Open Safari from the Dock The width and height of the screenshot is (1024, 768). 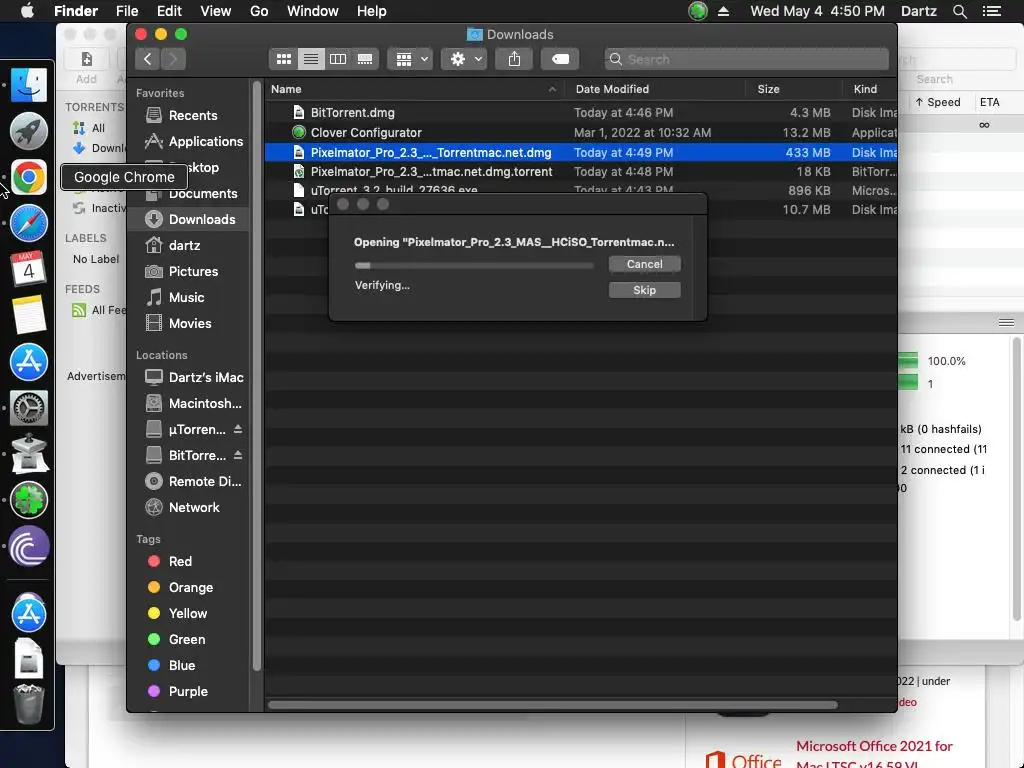pos(28,223)
